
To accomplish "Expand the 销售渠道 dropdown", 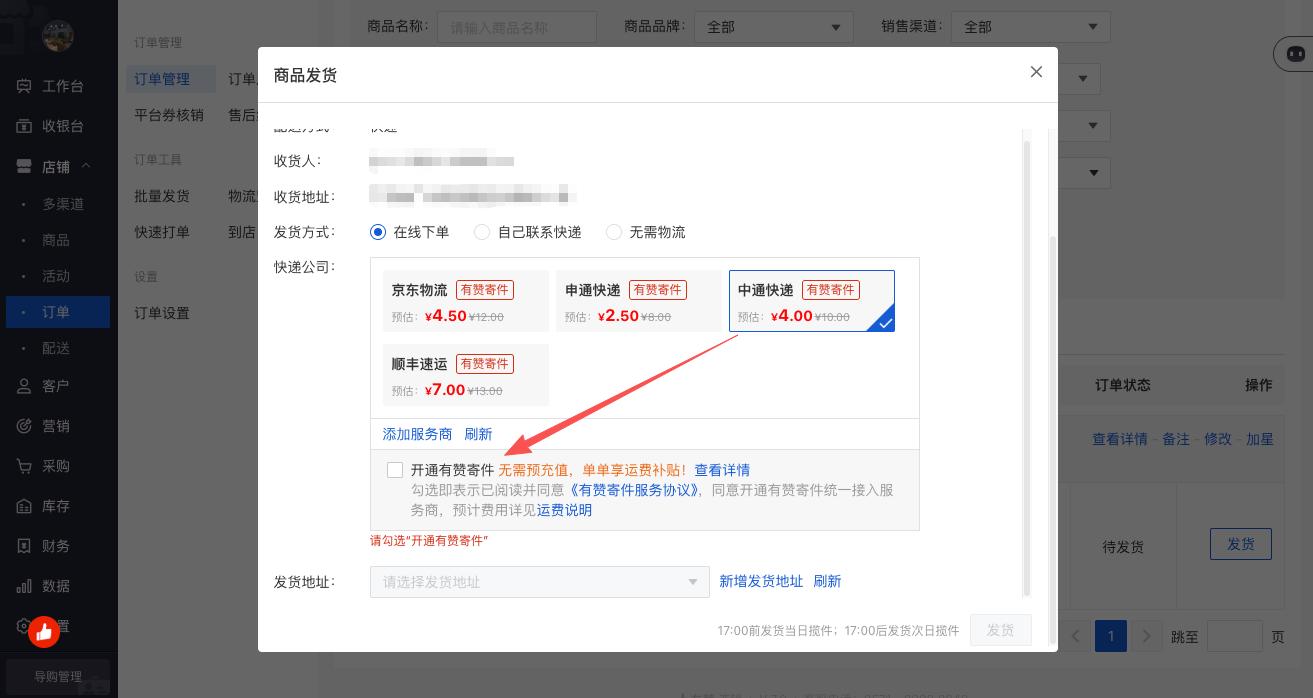I will pyautogui.click(x=1030, y=27).
